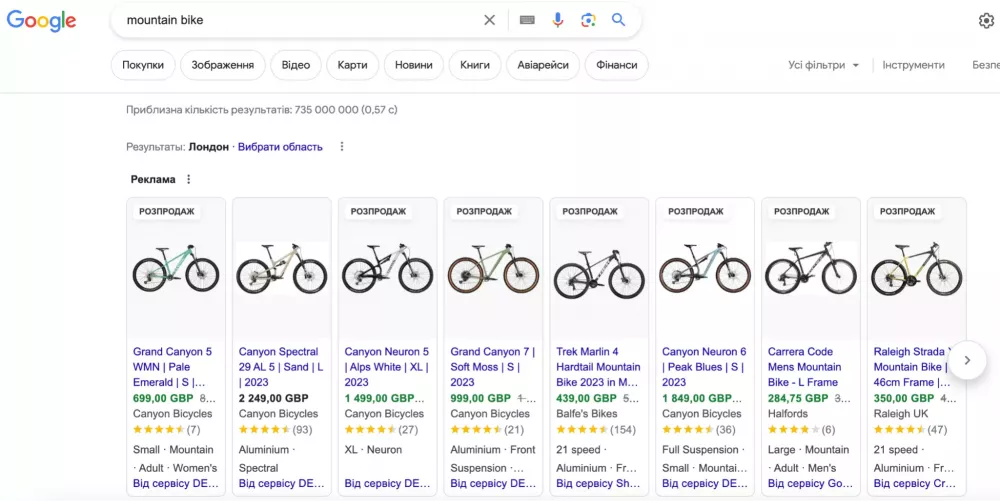The height and width of the screenshot is (501, 1000).
Task: Click the Вибрати область link
Action: pos(280,147)
